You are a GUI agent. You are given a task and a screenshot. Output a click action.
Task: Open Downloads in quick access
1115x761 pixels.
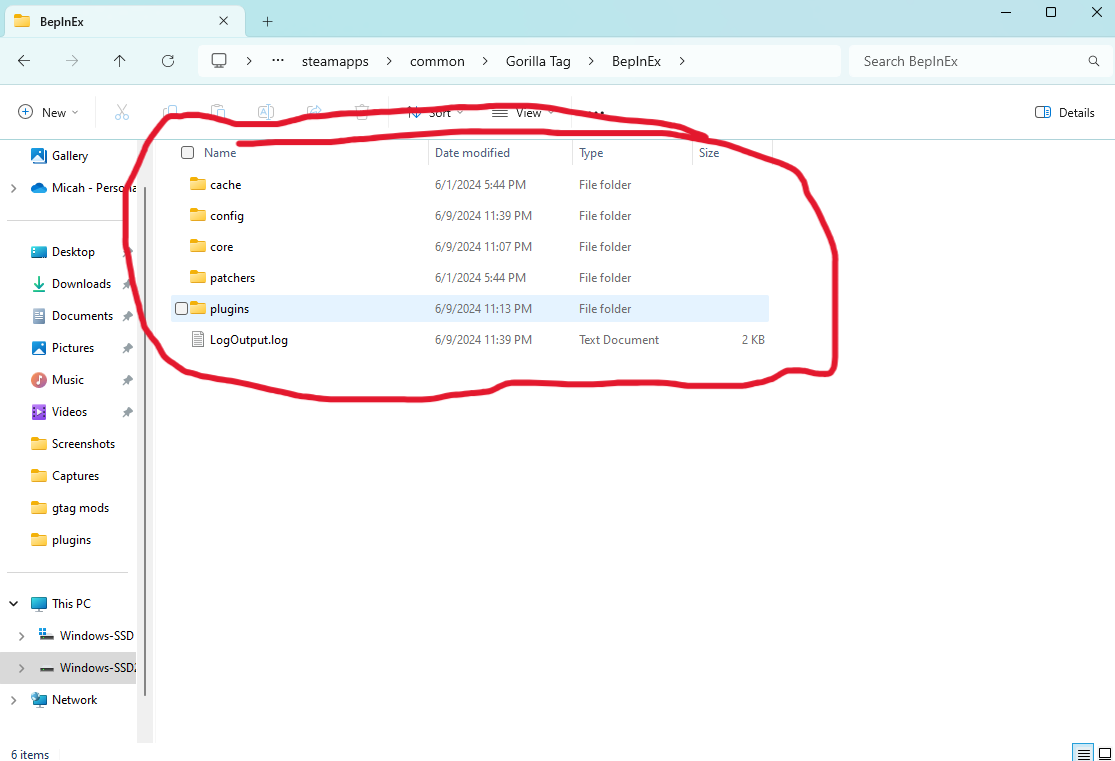81,284
